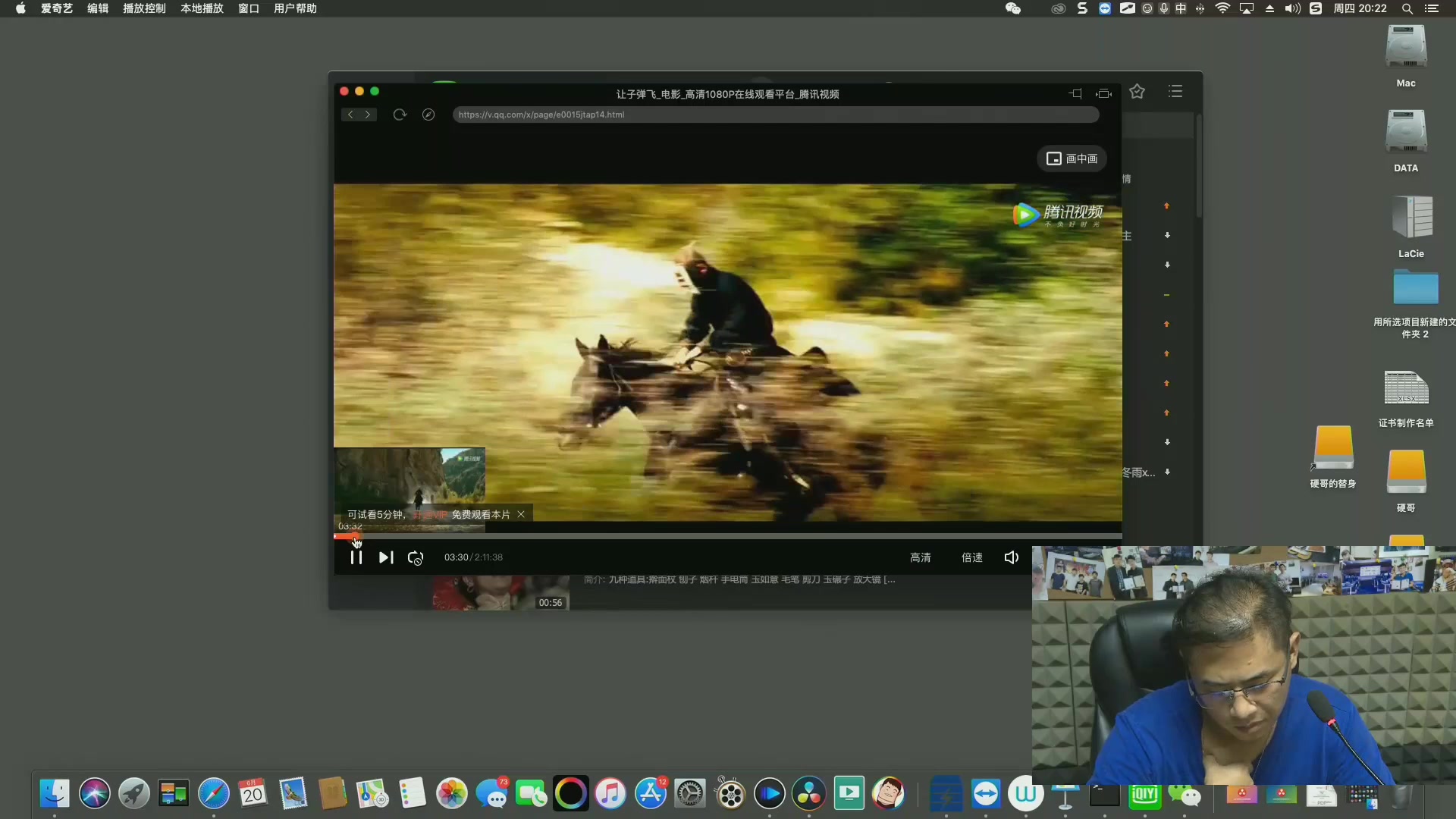The image size is (1456, 819).
Task: Open TeamViewer from the dock
Action: click(x=986, y=795)
